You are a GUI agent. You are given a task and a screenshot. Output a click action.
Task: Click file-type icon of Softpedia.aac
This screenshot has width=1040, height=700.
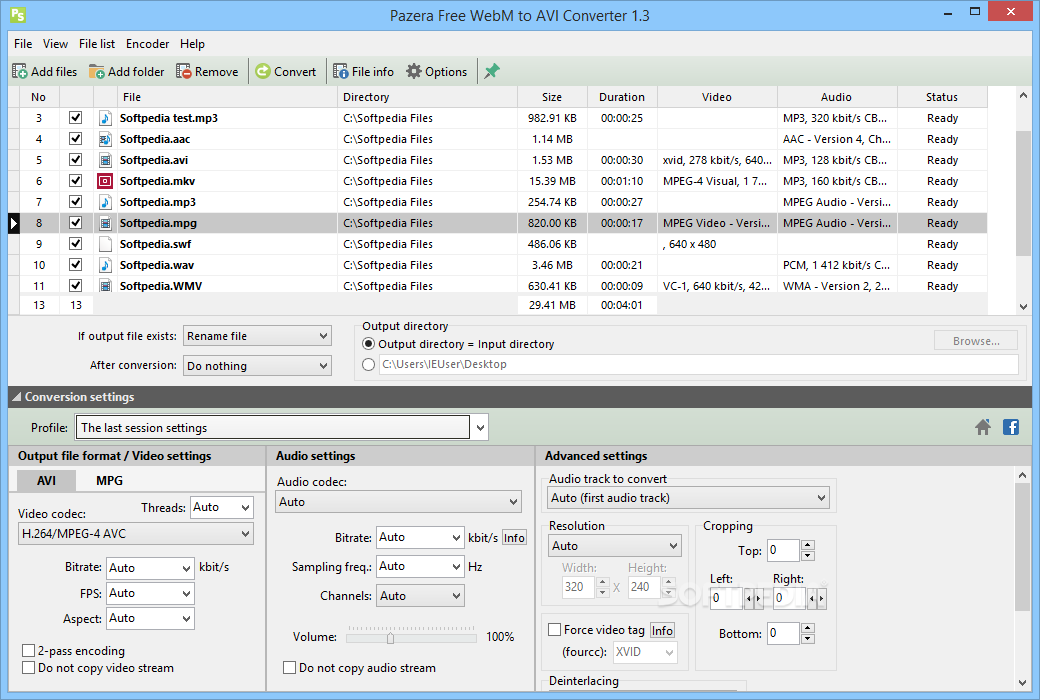pyautogui.click(x=105, y=139)
